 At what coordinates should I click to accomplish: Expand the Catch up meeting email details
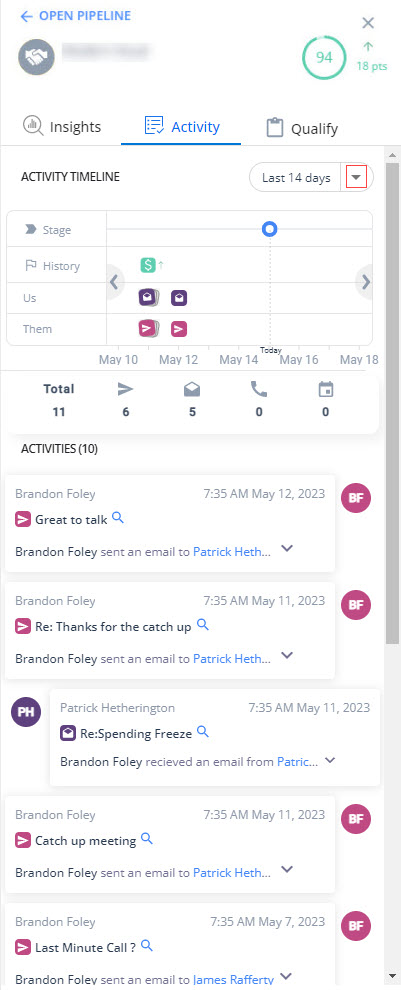[x=287, y=869]
